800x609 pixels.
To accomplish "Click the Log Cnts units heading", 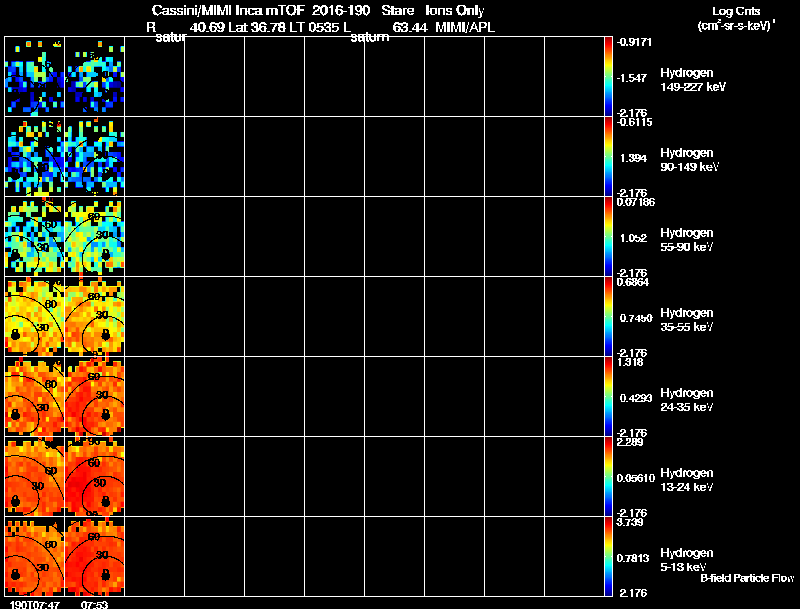I will point(736,18).
